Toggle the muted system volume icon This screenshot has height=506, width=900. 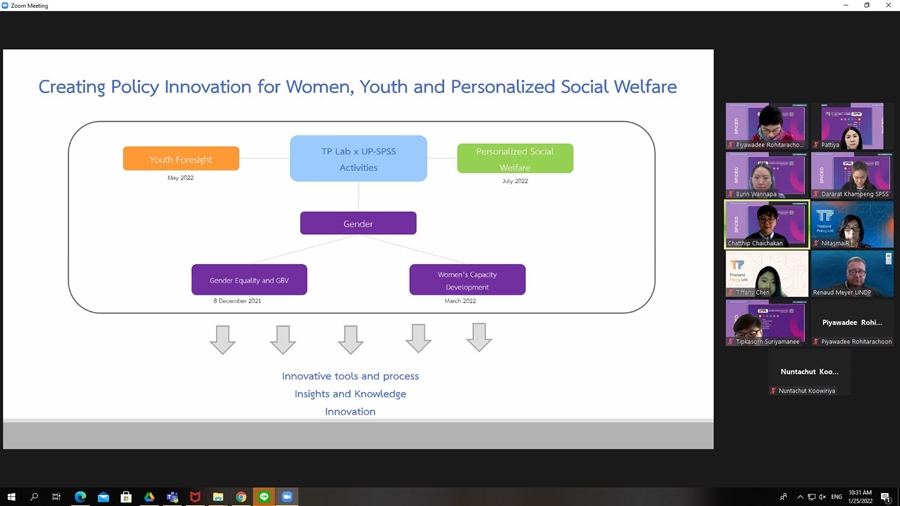point(822,497)
